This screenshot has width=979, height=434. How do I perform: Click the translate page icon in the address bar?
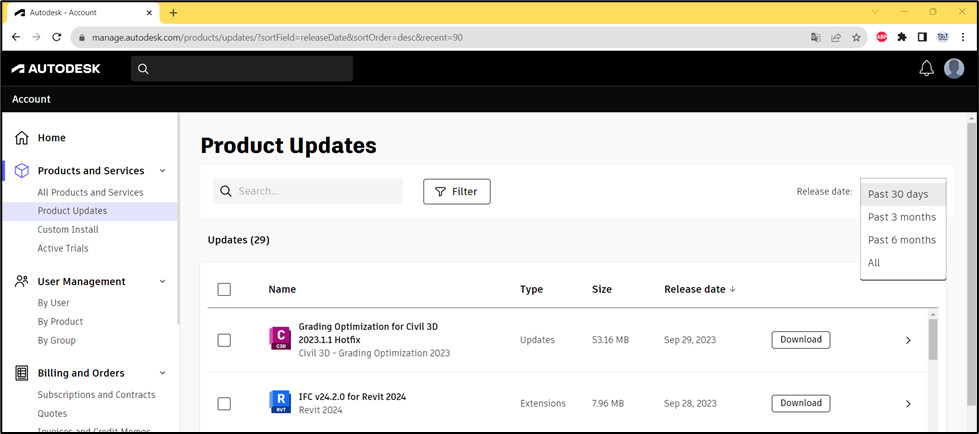click(815, 37)
